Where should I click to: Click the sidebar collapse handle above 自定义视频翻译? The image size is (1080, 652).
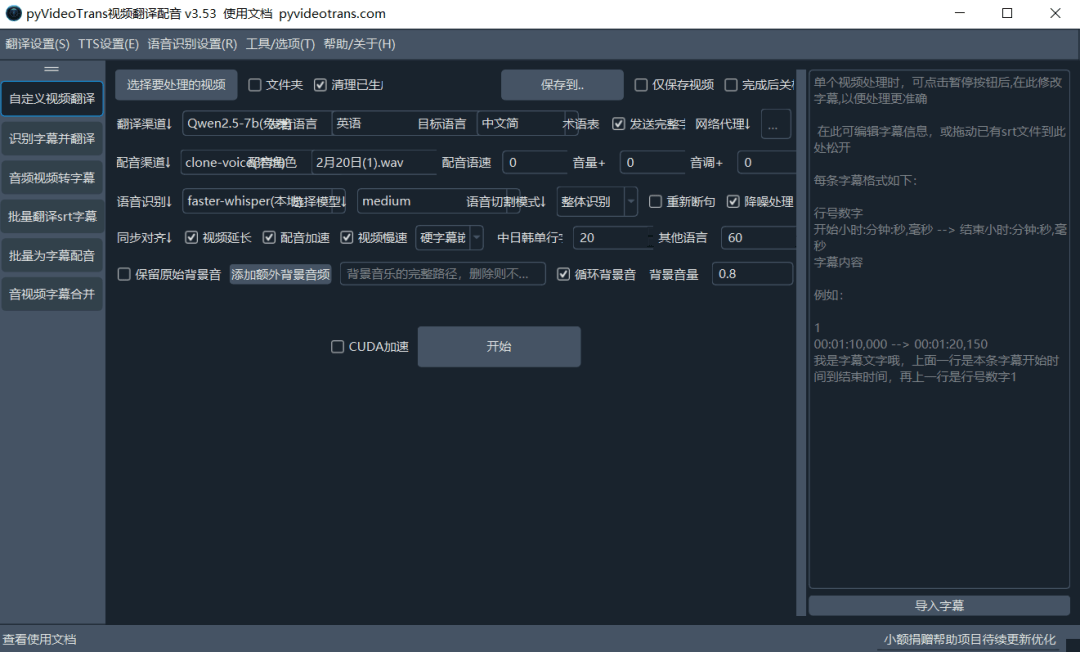[x=52, y=69]
